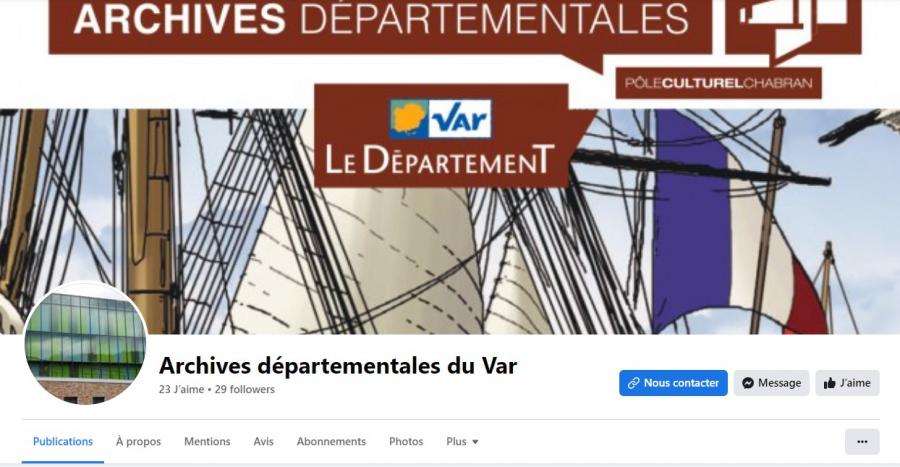Viewport: 900px width, 467px height.
Task: Open the 29 followers link
Action: point(245,390)
